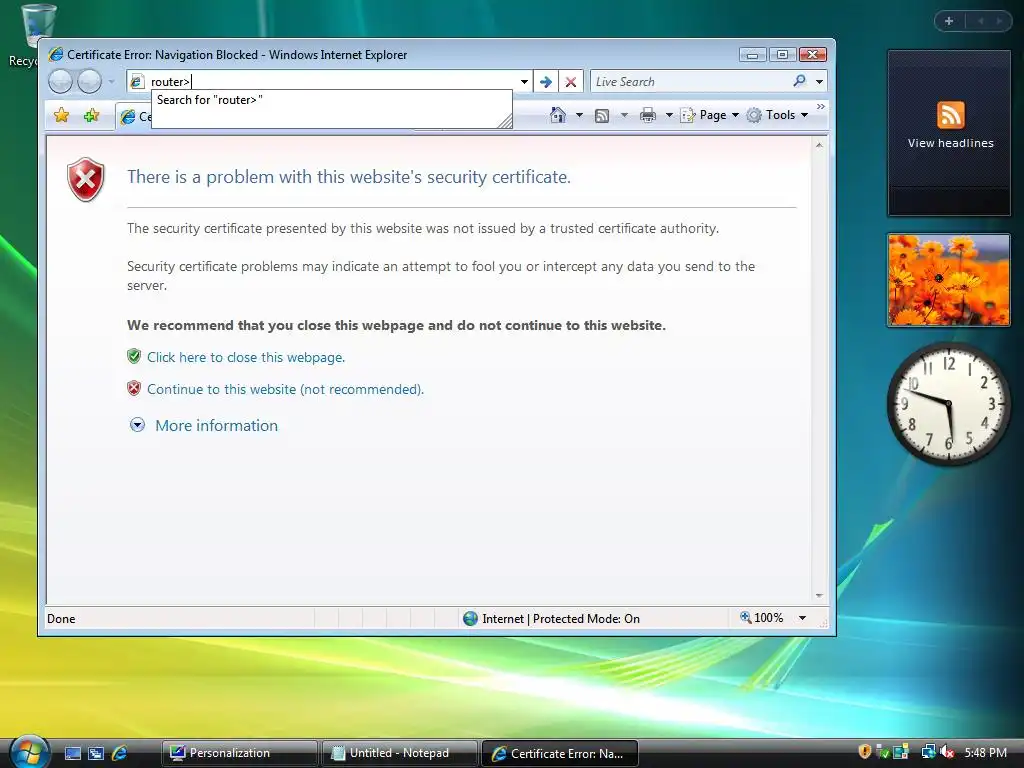1024x768 pixels.
Task: Click Certificate Error taskbar button
Action: [559, 753]
